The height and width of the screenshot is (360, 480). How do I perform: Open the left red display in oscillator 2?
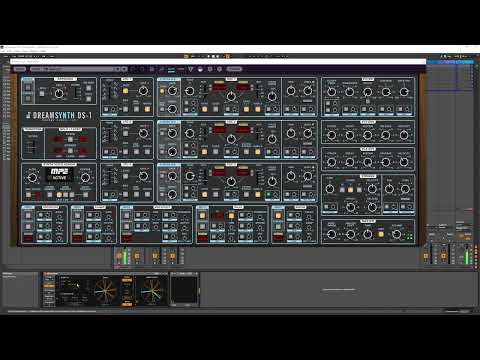coord(219,130)
